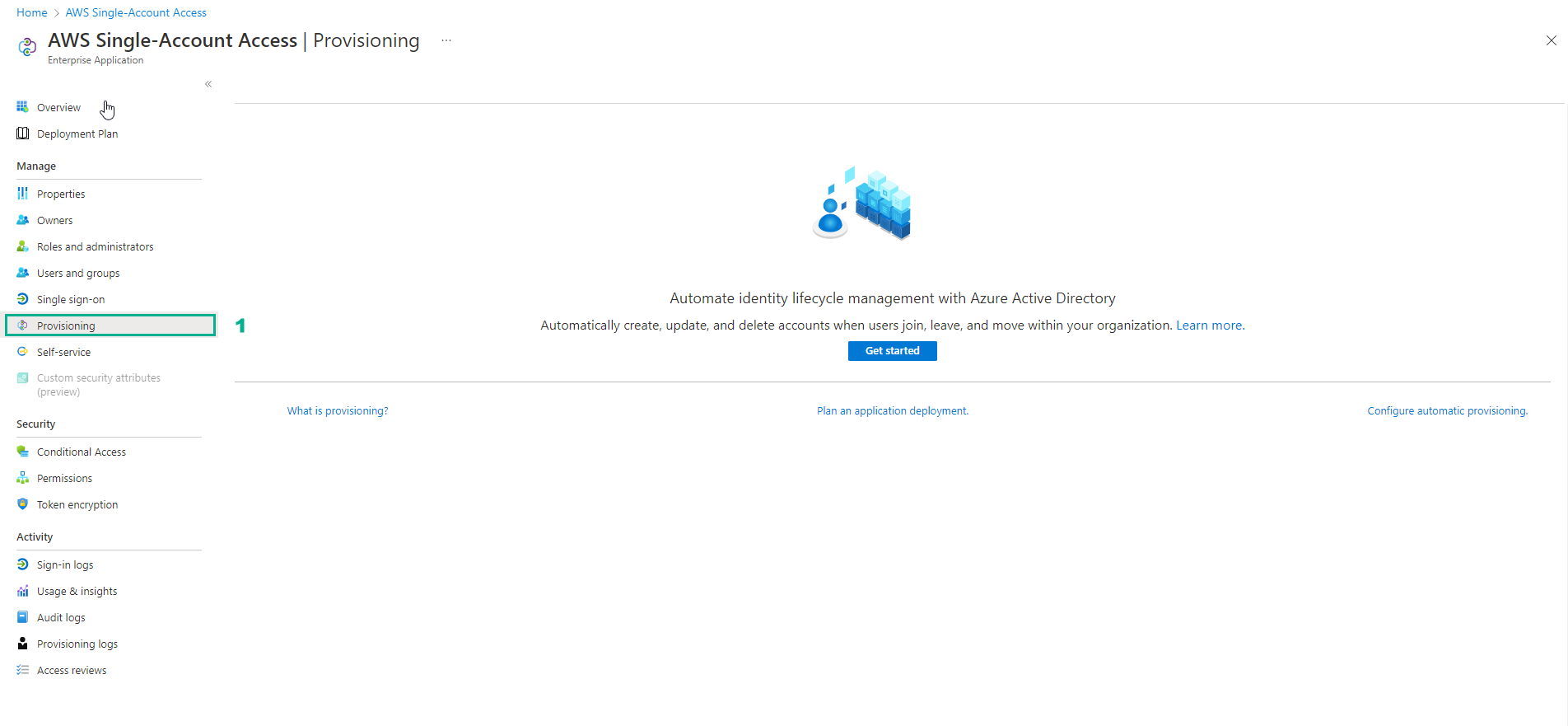Navigate to Single sign-on
Viewport: 1568px width, 726px height.
point(71,300)
